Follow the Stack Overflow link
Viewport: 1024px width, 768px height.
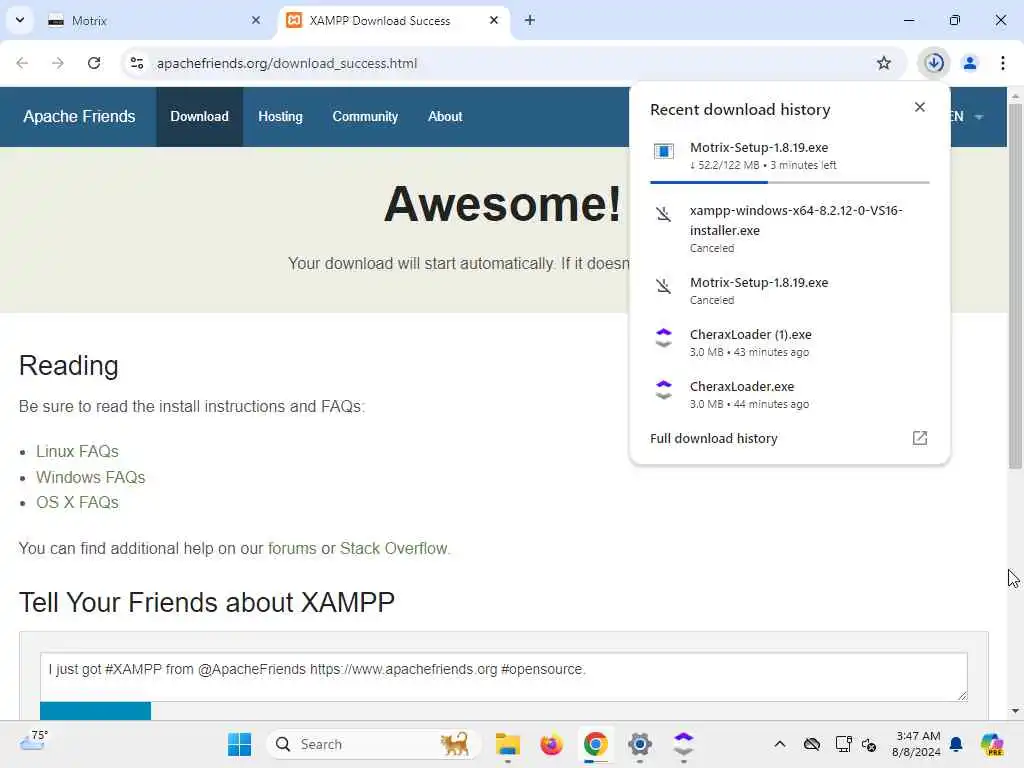394,548
